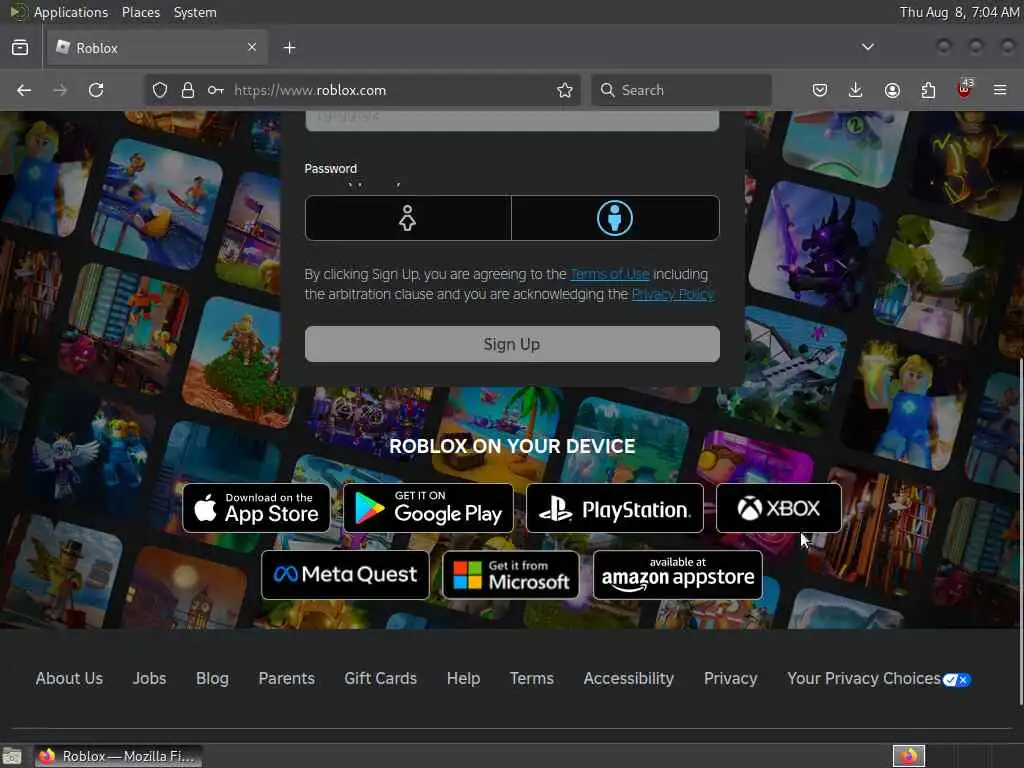The image size is (1024, 768).
Task: Click Get it on Google Play badge
Action: (x=428, y=508)
